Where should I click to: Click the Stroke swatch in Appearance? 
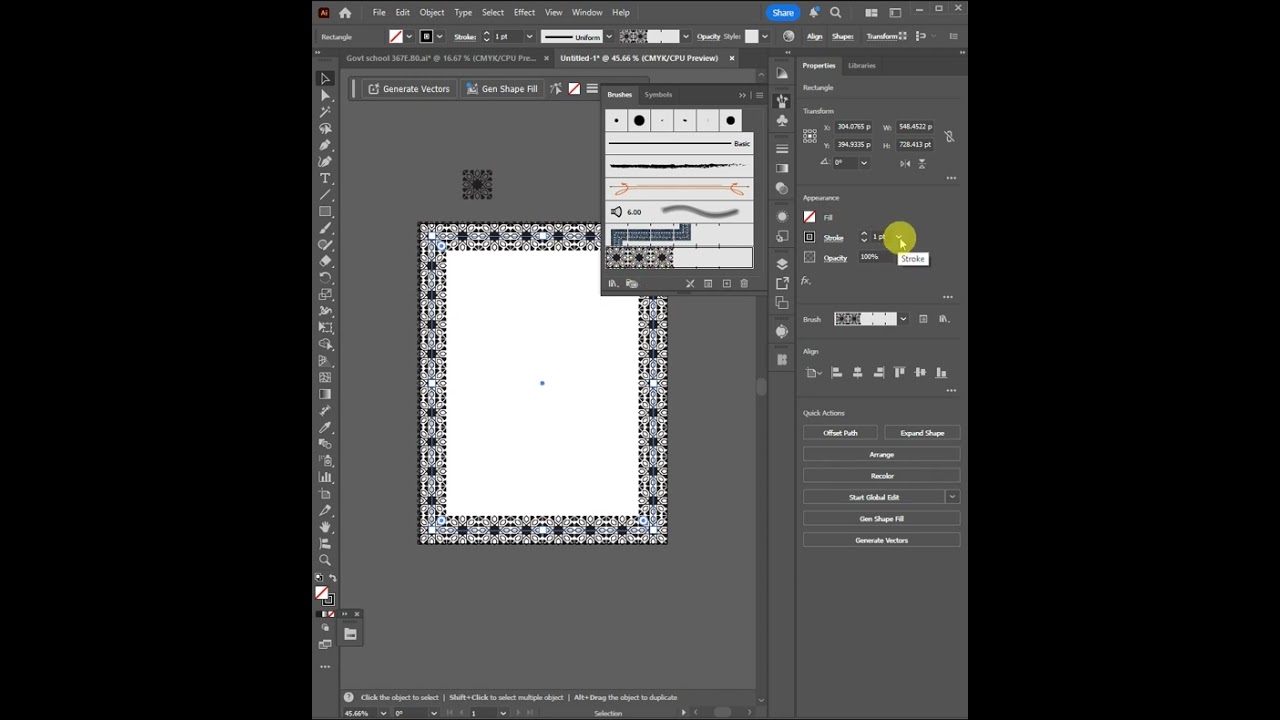[810, 237]
